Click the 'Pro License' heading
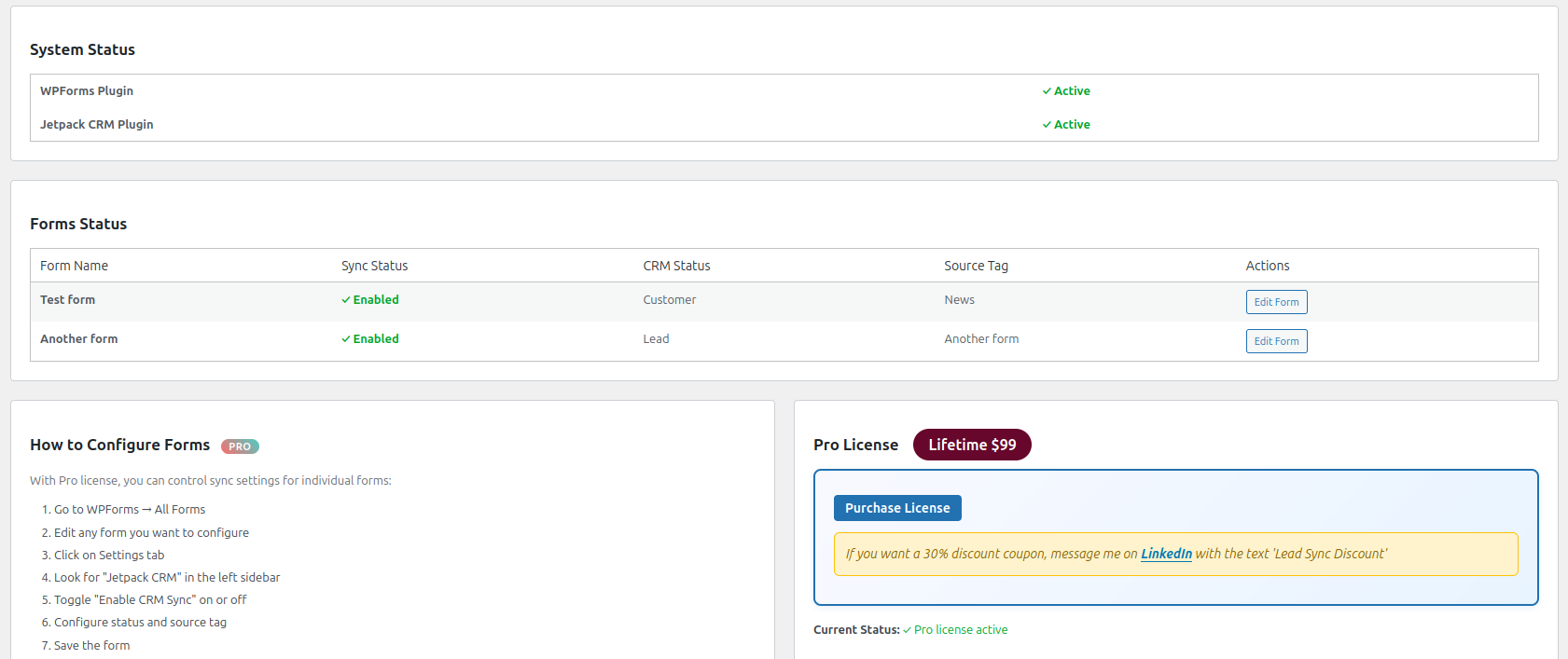 (x=855, y=445)
